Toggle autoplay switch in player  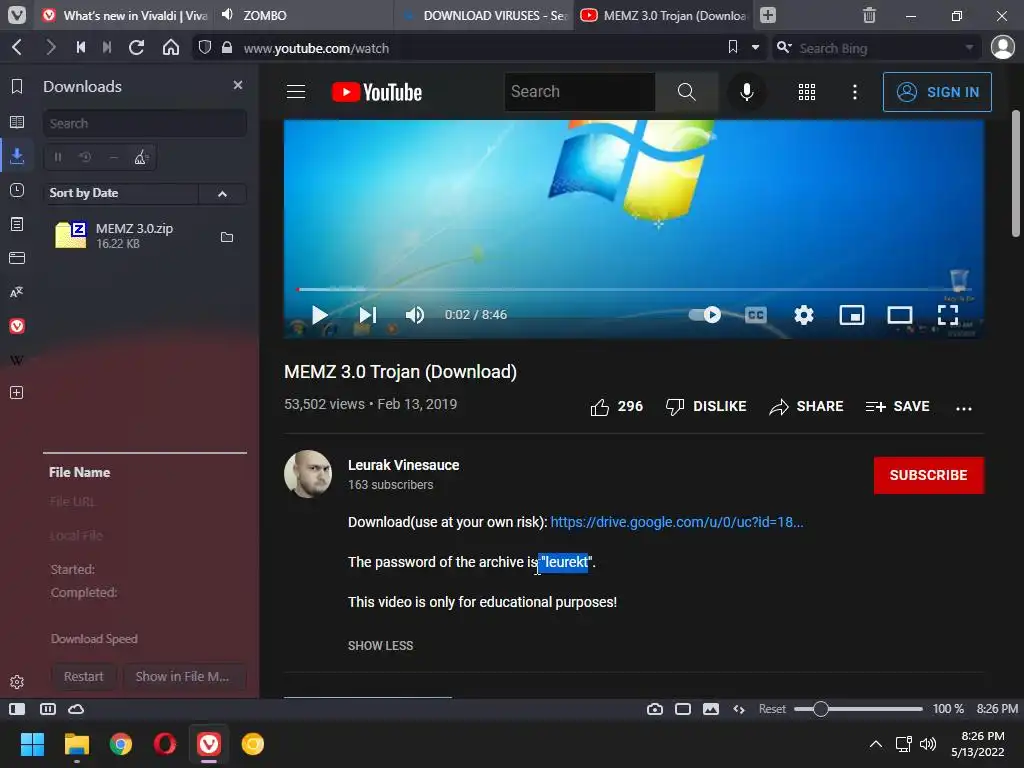[x=705, y=315]
